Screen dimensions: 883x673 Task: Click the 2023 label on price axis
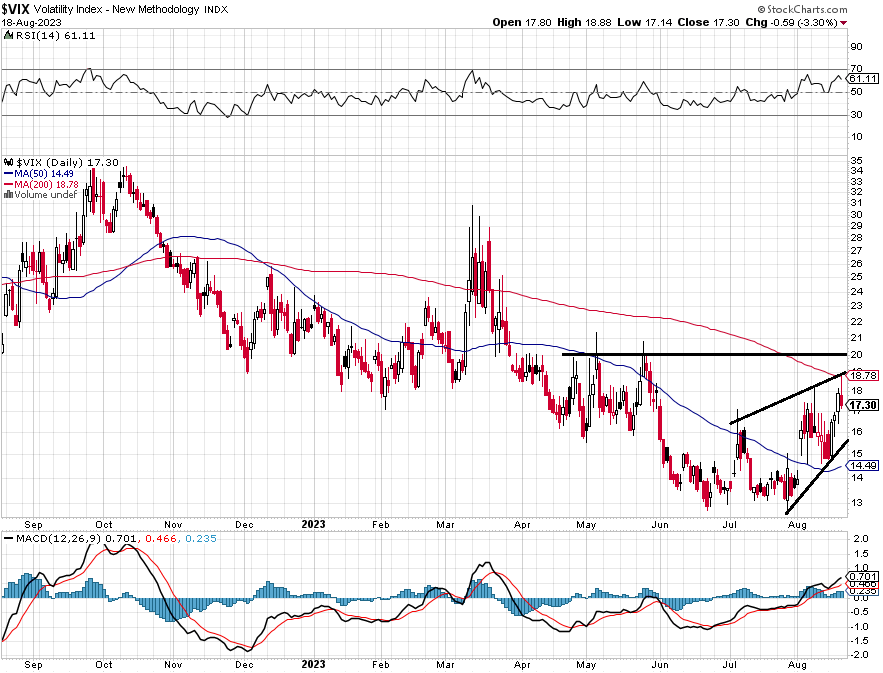pos(313,524)
